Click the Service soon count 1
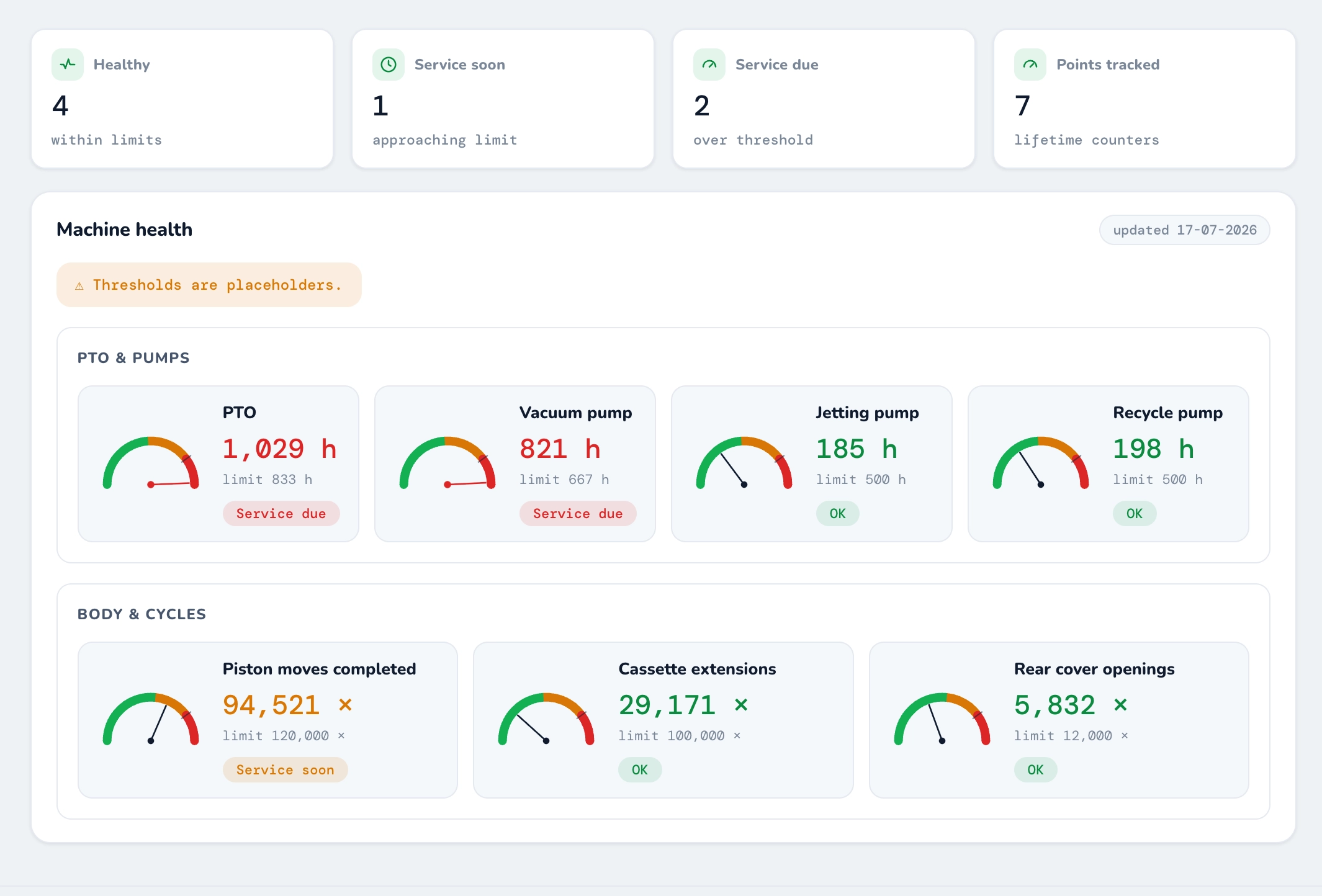Image resolution: width=1322 pixels, height=896 pixels. point(380,106)
